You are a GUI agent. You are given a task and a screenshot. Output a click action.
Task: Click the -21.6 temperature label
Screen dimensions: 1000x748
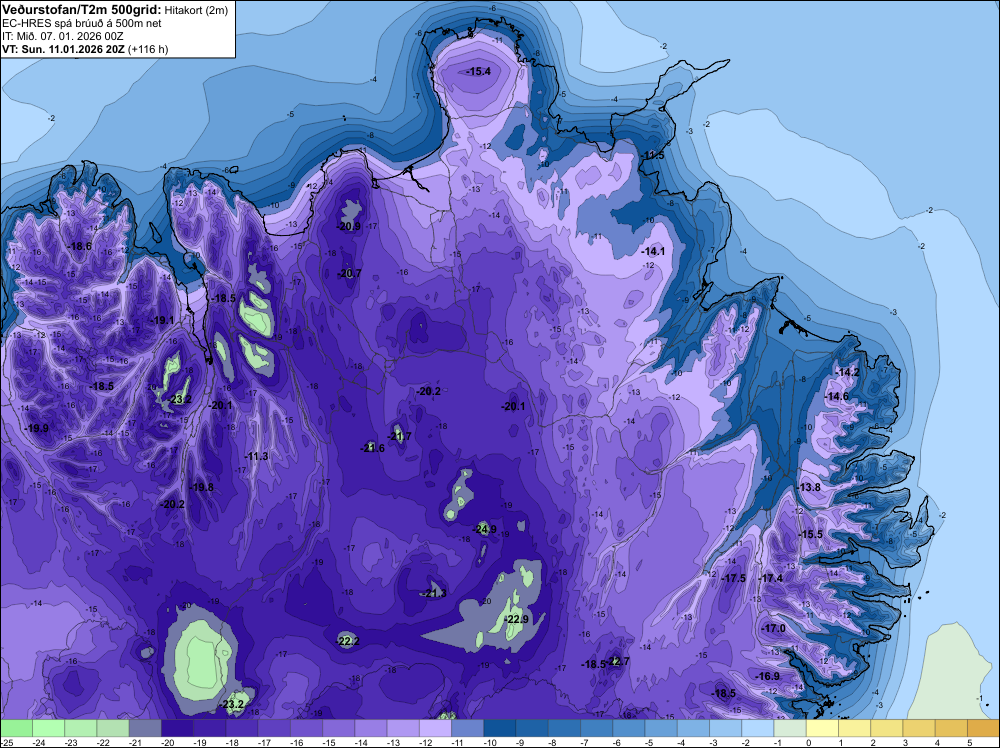[x=372, y=448]
